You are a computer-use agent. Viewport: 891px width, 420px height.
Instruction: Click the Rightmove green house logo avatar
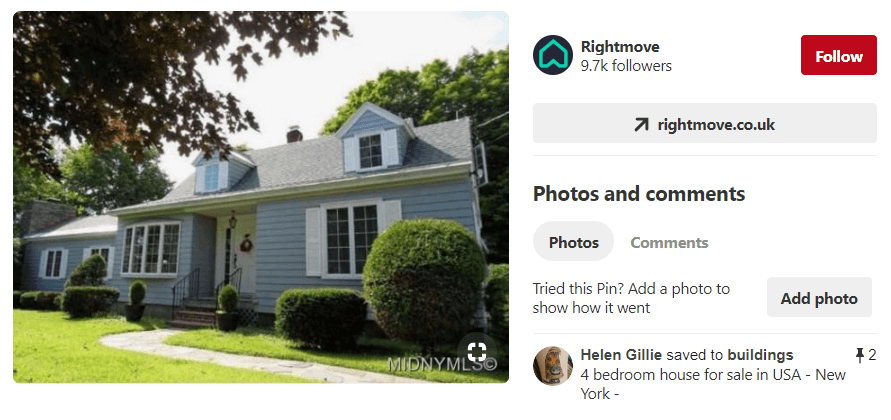click(x=552, y=55)
